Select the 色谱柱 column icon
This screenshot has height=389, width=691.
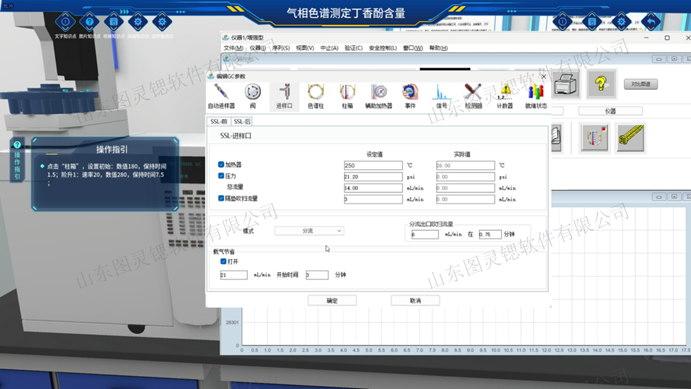point(316,96)
